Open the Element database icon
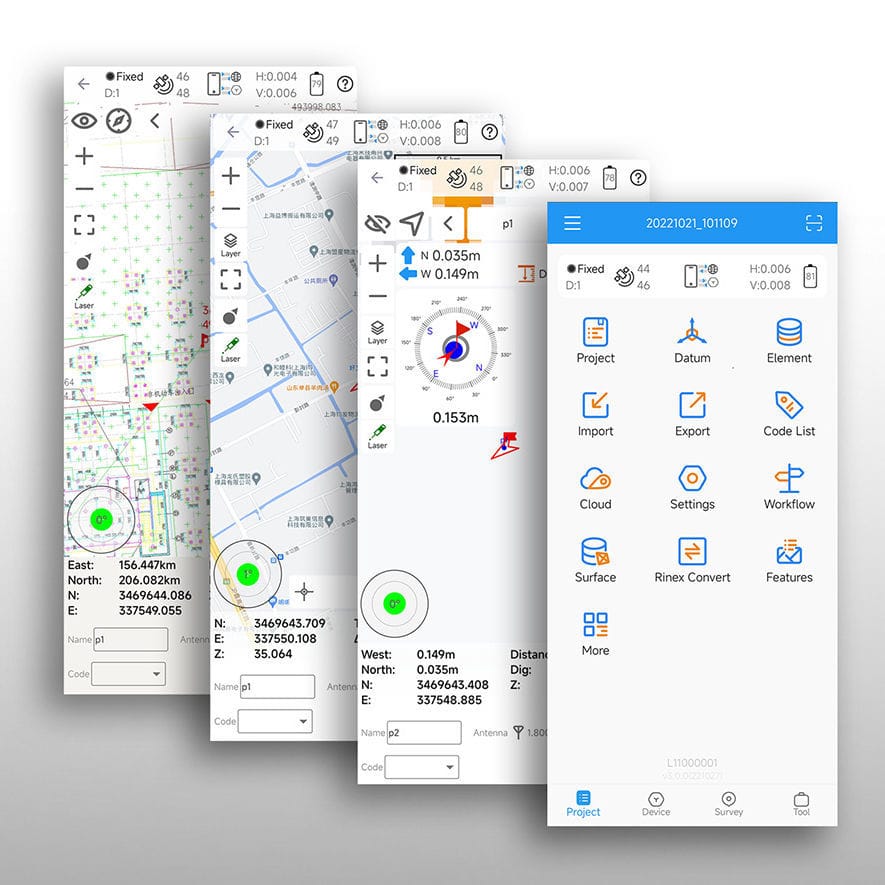Screen dimensions: 885x885 789,333
